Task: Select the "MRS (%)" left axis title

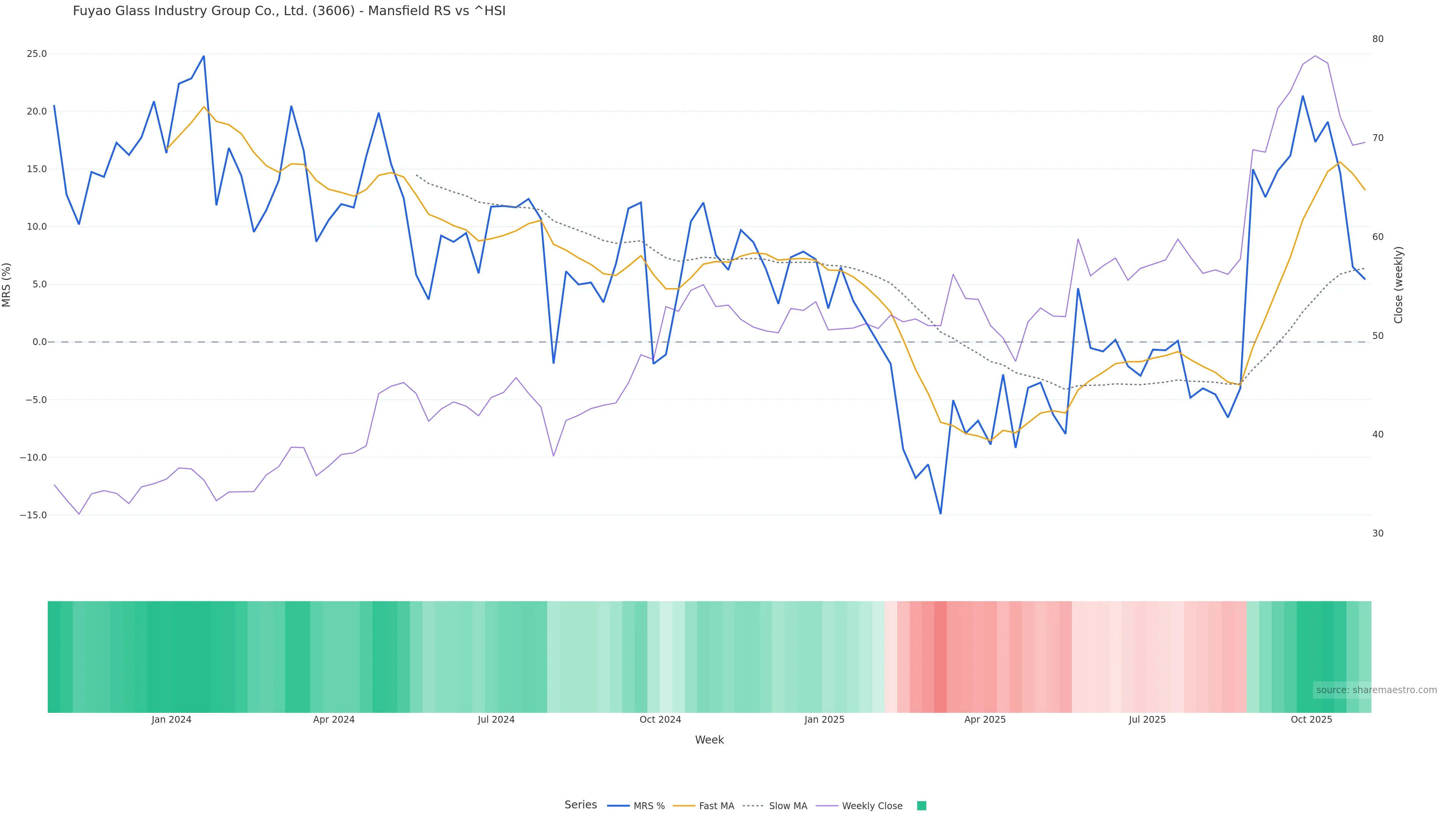Action: 7,285
